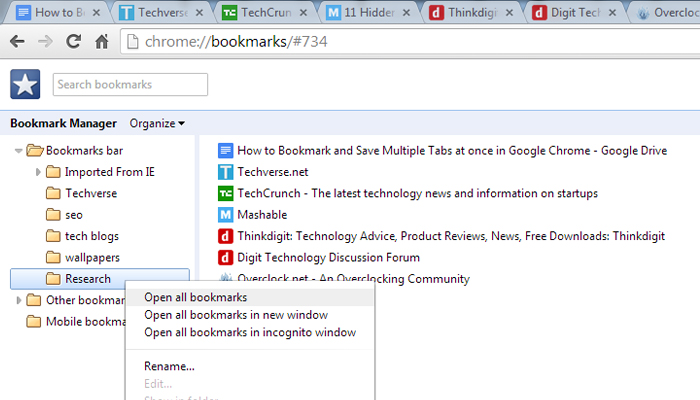Click the TechCrunch favicon in bookmark list

point(225,193)
